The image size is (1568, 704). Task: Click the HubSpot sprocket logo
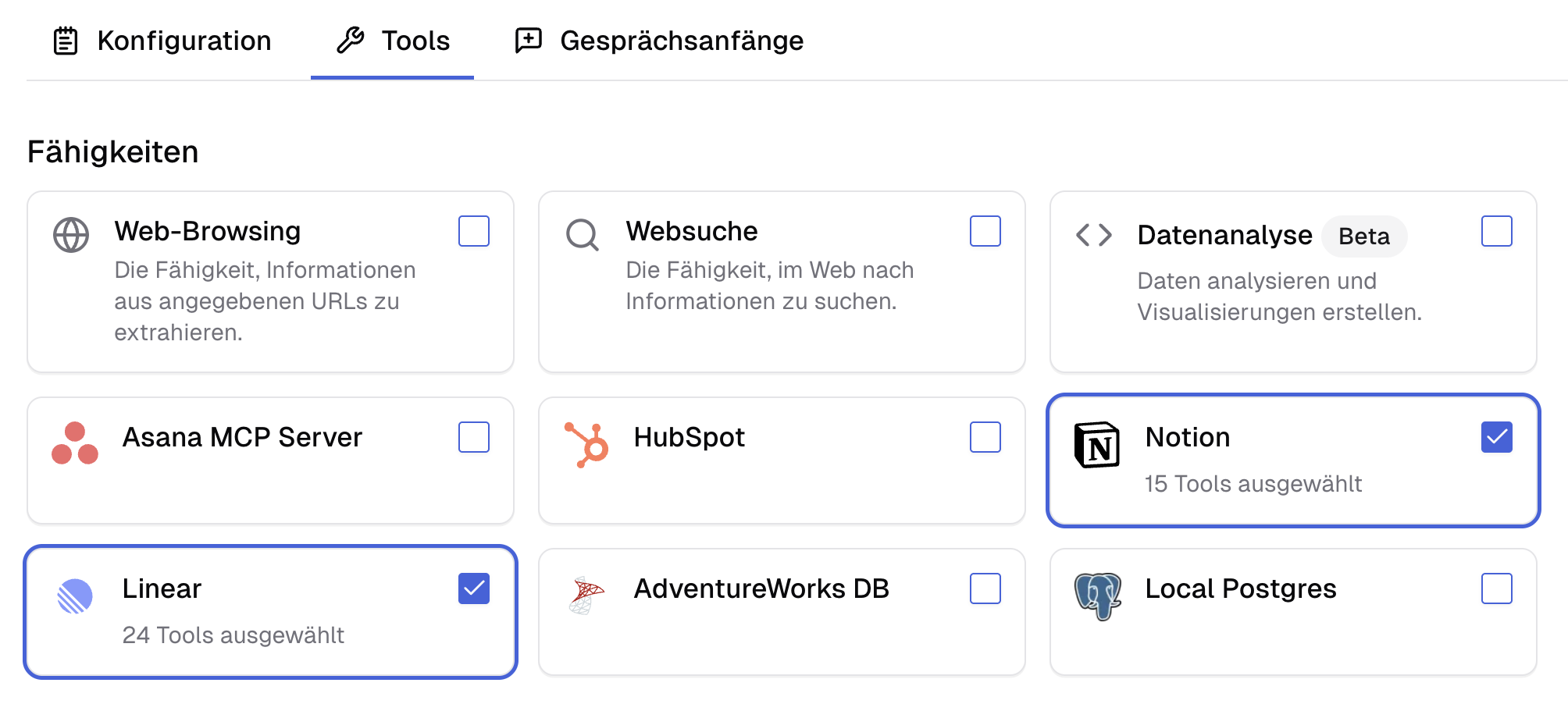point(586,444)
